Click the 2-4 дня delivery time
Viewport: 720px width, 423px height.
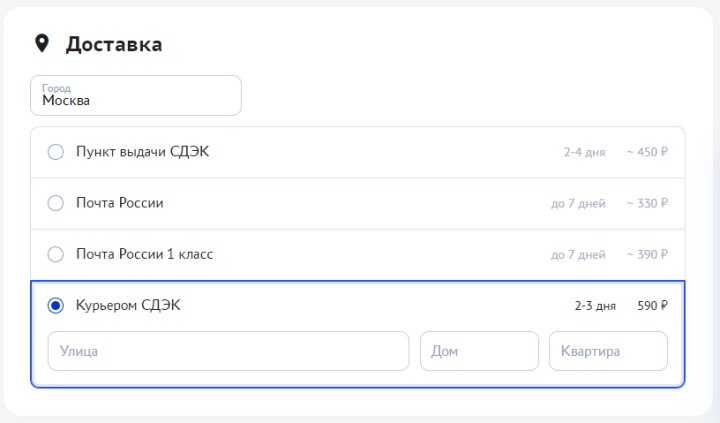[x=584, y=153]
